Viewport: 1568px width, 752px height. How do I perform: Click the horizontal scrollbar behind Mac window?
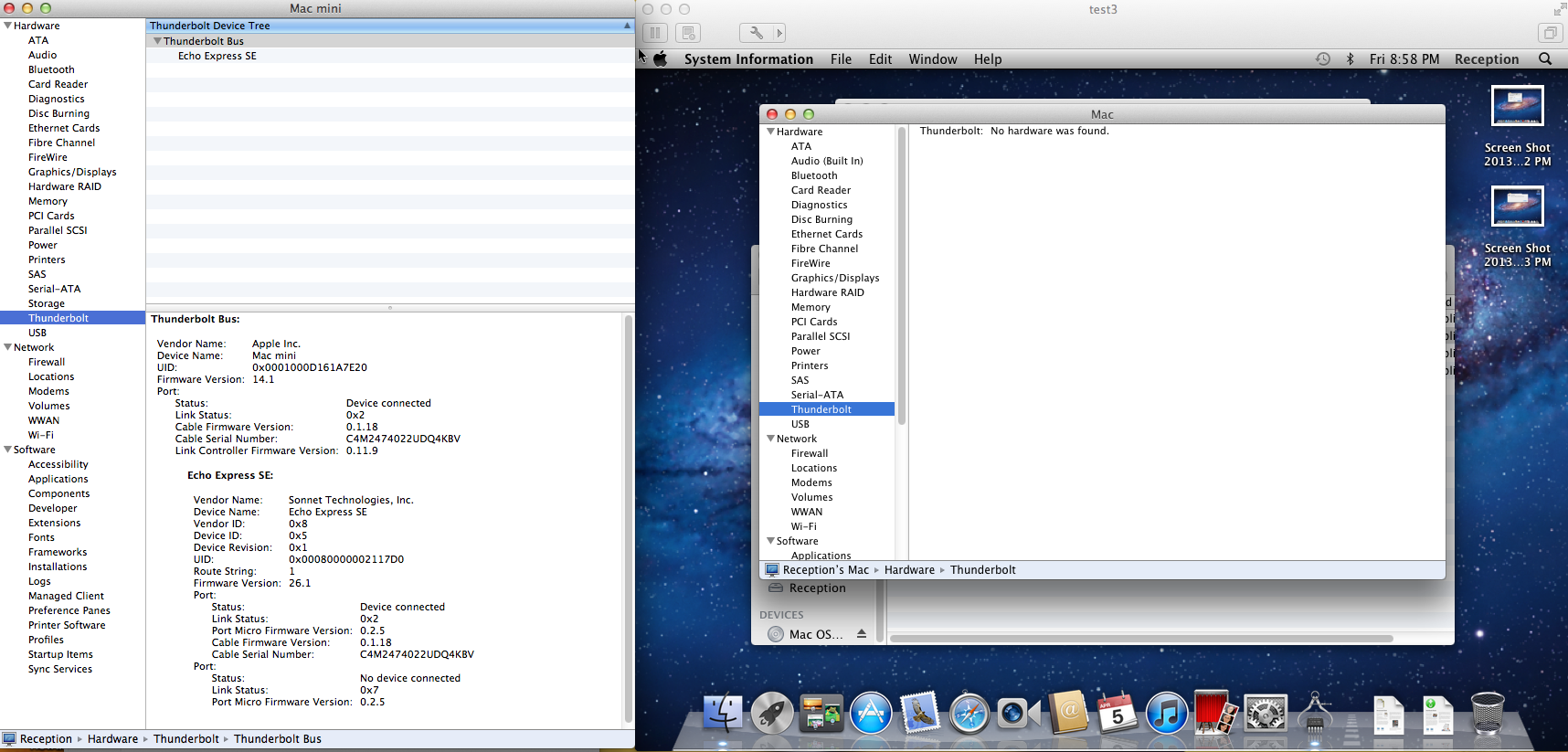1142,639
